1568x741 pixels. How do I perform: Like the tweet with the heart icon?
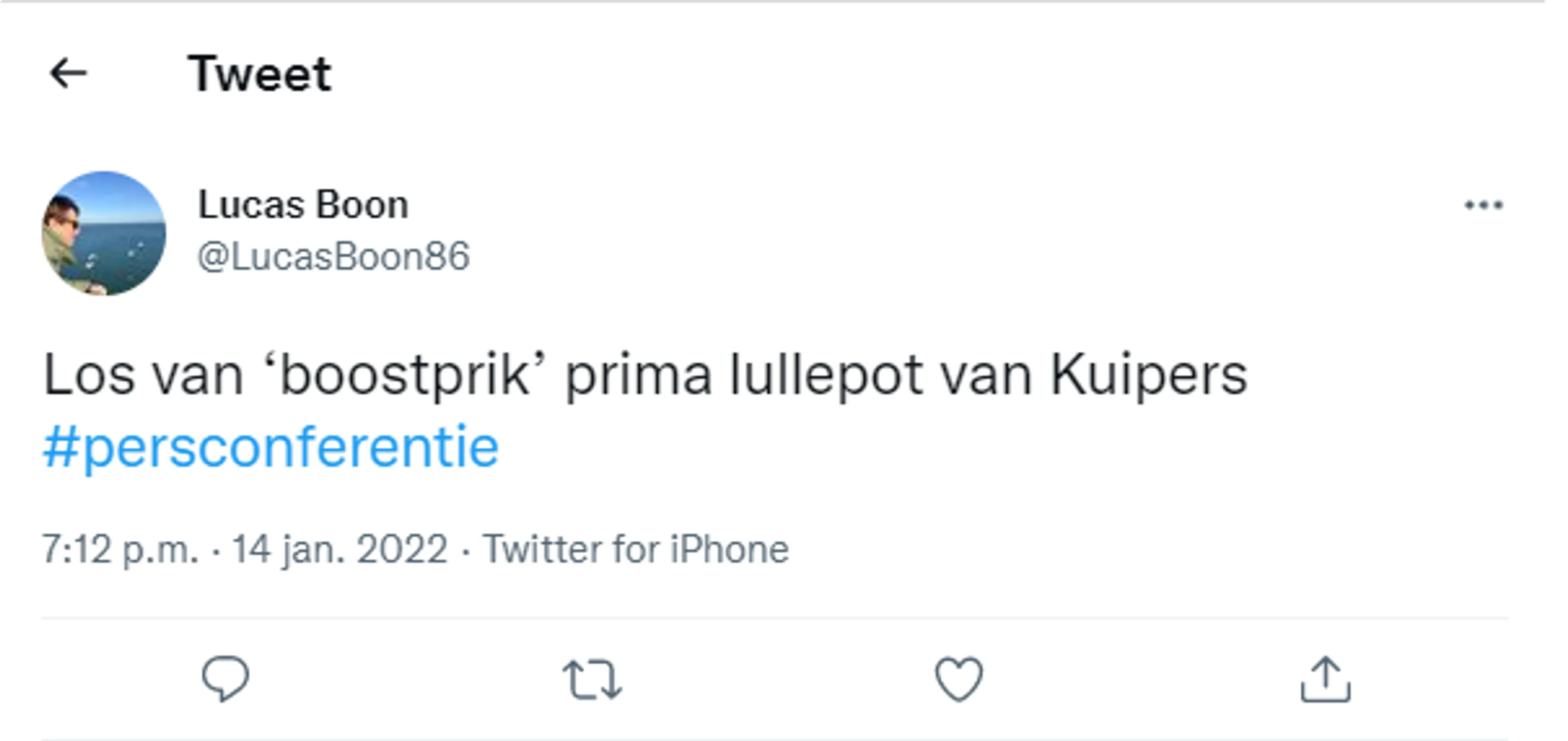[x=959, y=679]
